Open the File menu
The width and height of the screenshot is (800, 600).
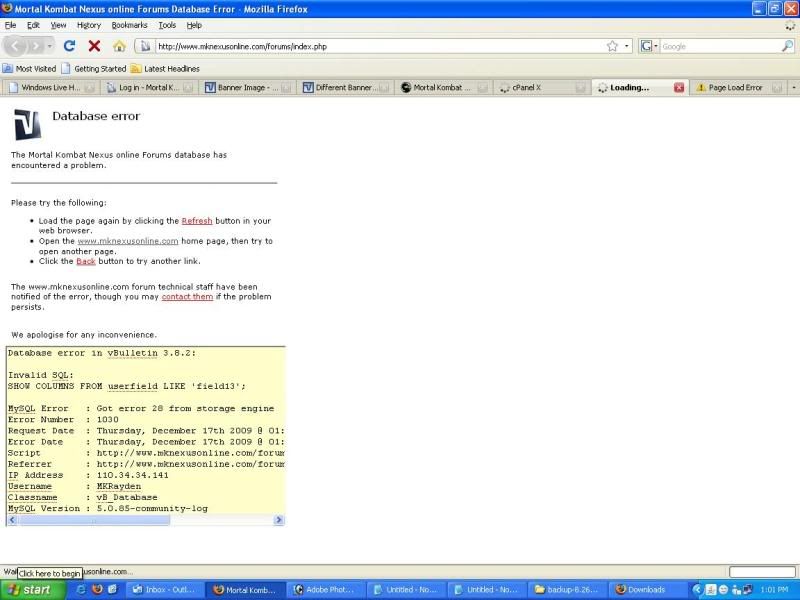[x=10, y=25]
